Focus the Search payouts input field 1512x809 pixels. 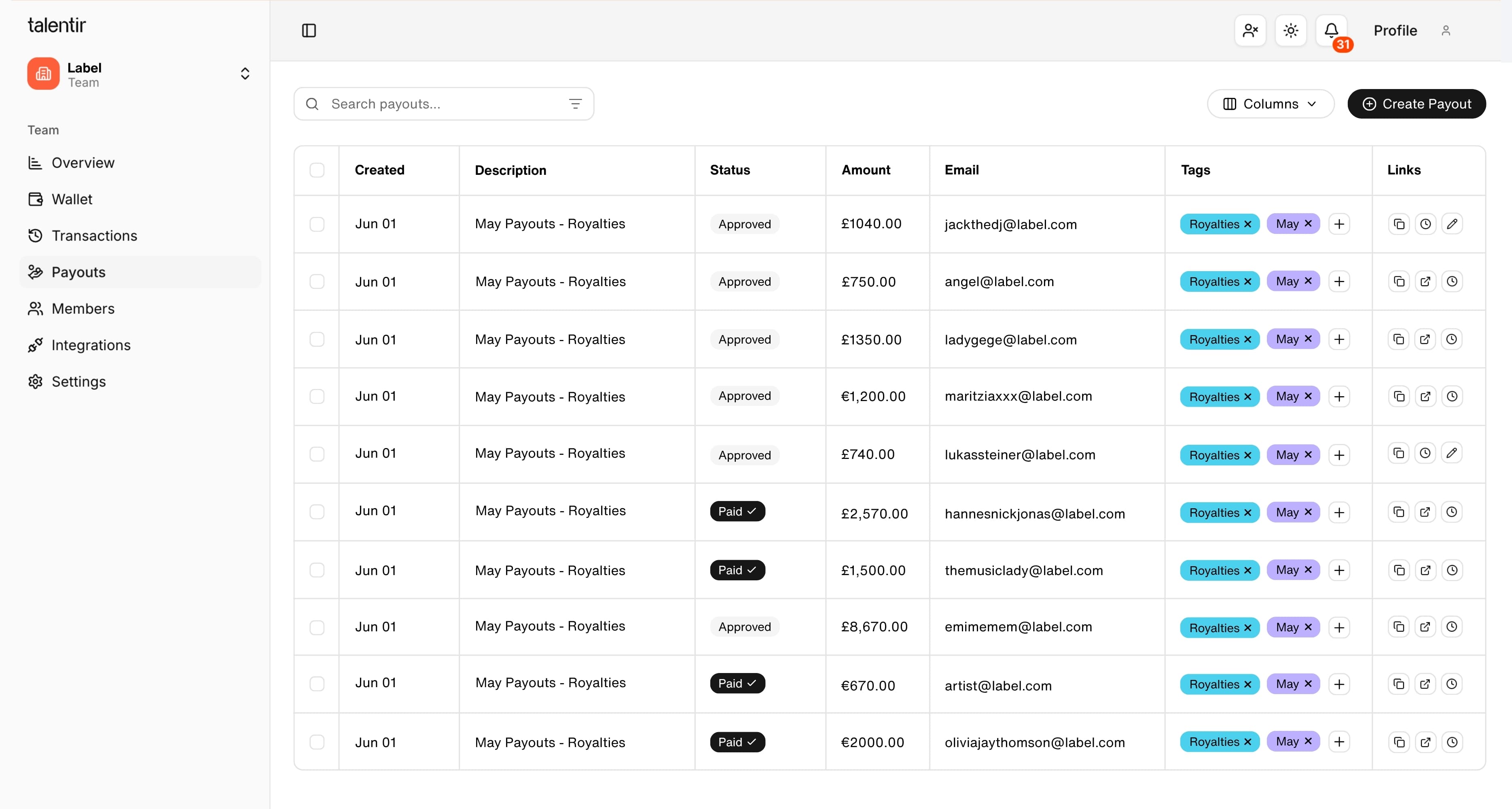(444, 104)
